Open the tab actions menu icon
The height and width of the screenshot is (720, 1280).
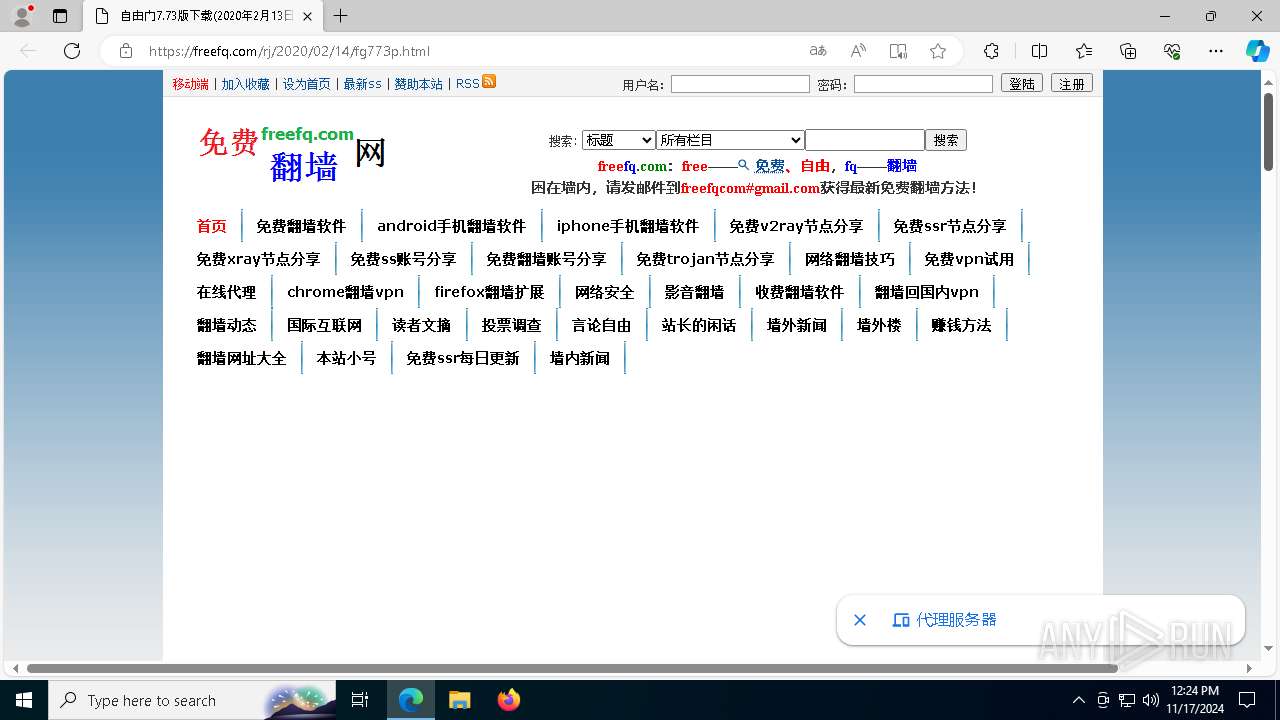(x=60, y=16)
